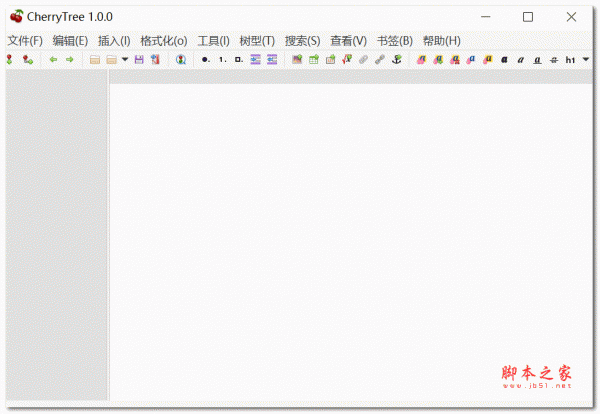Insert an anchor using the anchor icon
The height and width of the screenshot is (414, 600).
(396, 60)
